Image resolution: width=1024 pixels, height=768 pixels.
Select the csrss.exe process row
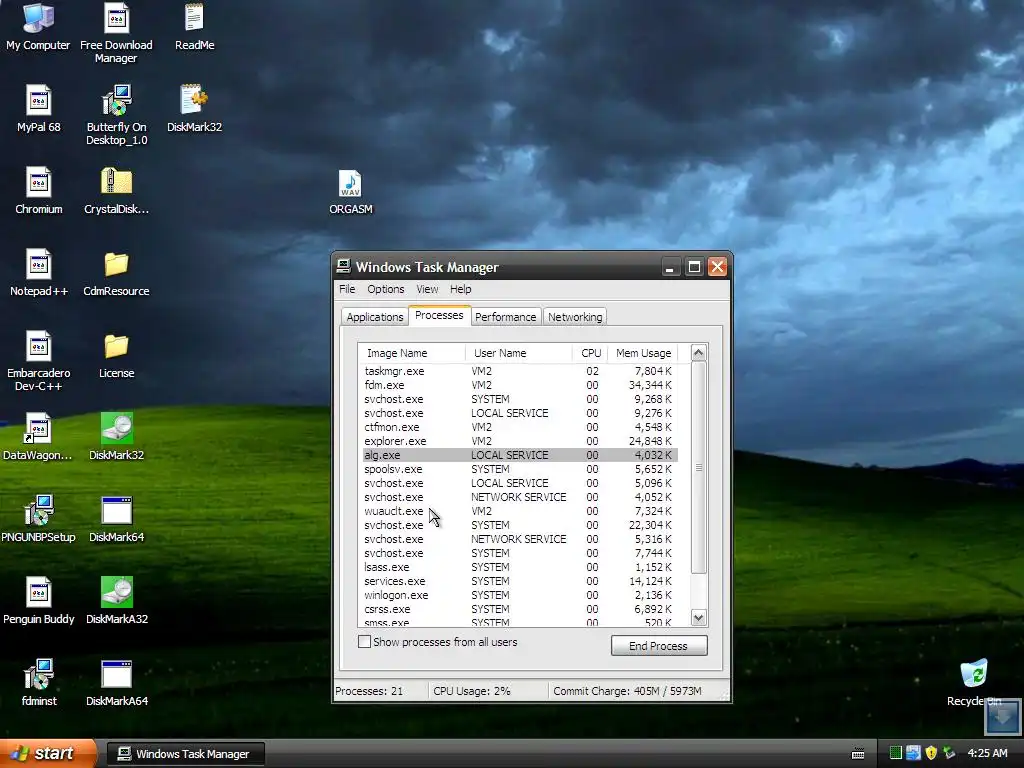(519, 609)
